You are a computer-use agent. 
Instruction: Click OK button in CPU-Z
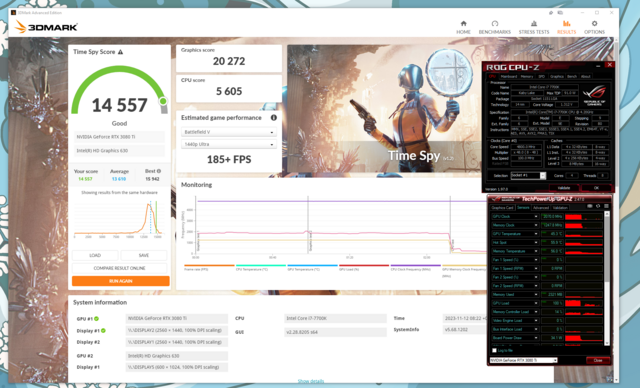[596, 188]
